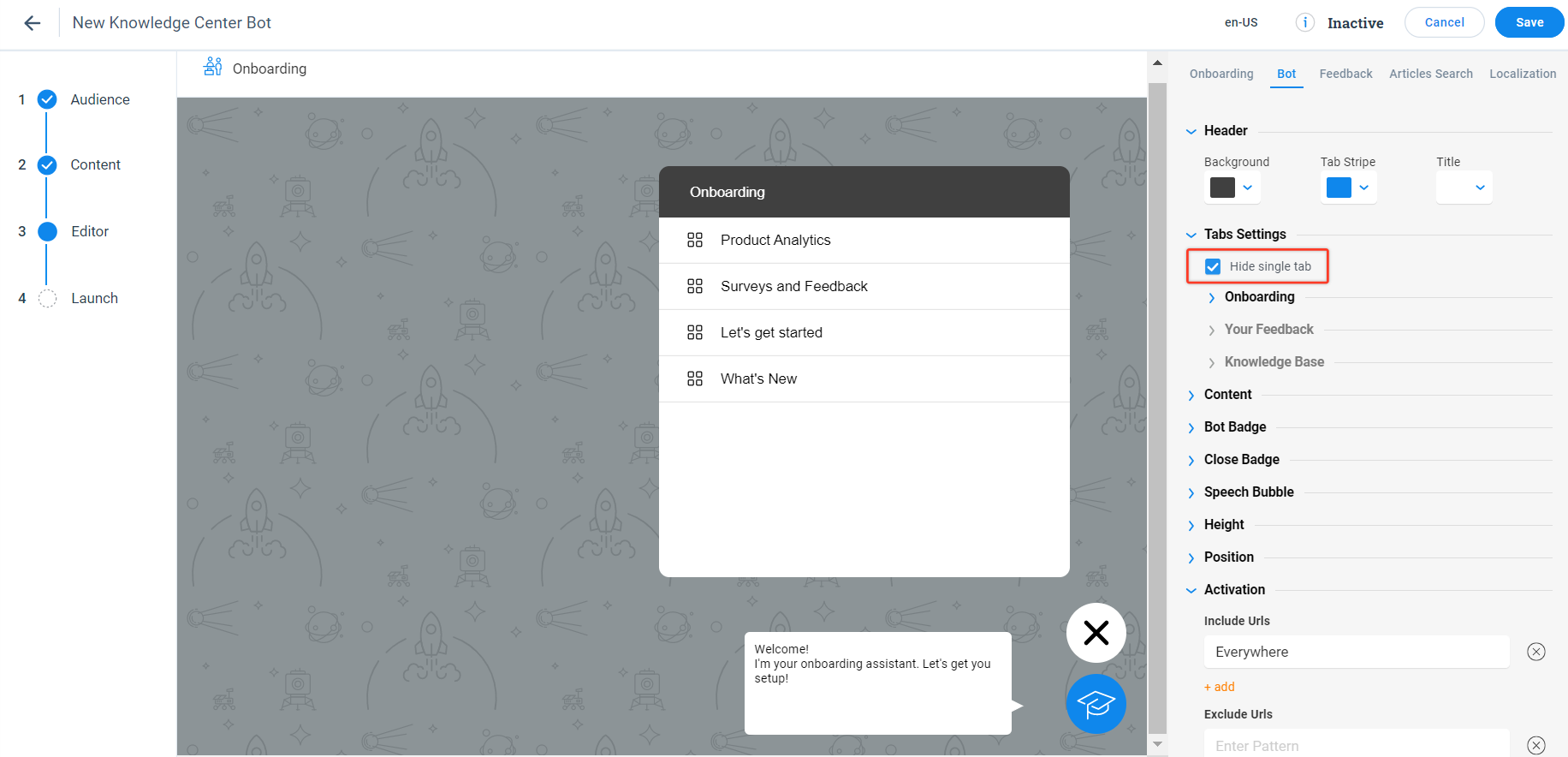
Task: Close the bot with the round X badge
Action: [x=1096, y=633]
